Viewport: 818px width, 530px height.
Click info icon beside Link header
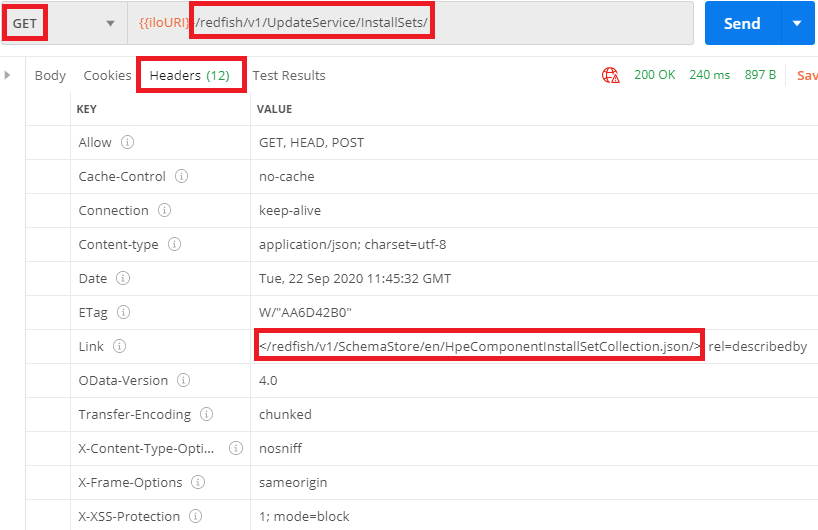click(x=119, y=346)
